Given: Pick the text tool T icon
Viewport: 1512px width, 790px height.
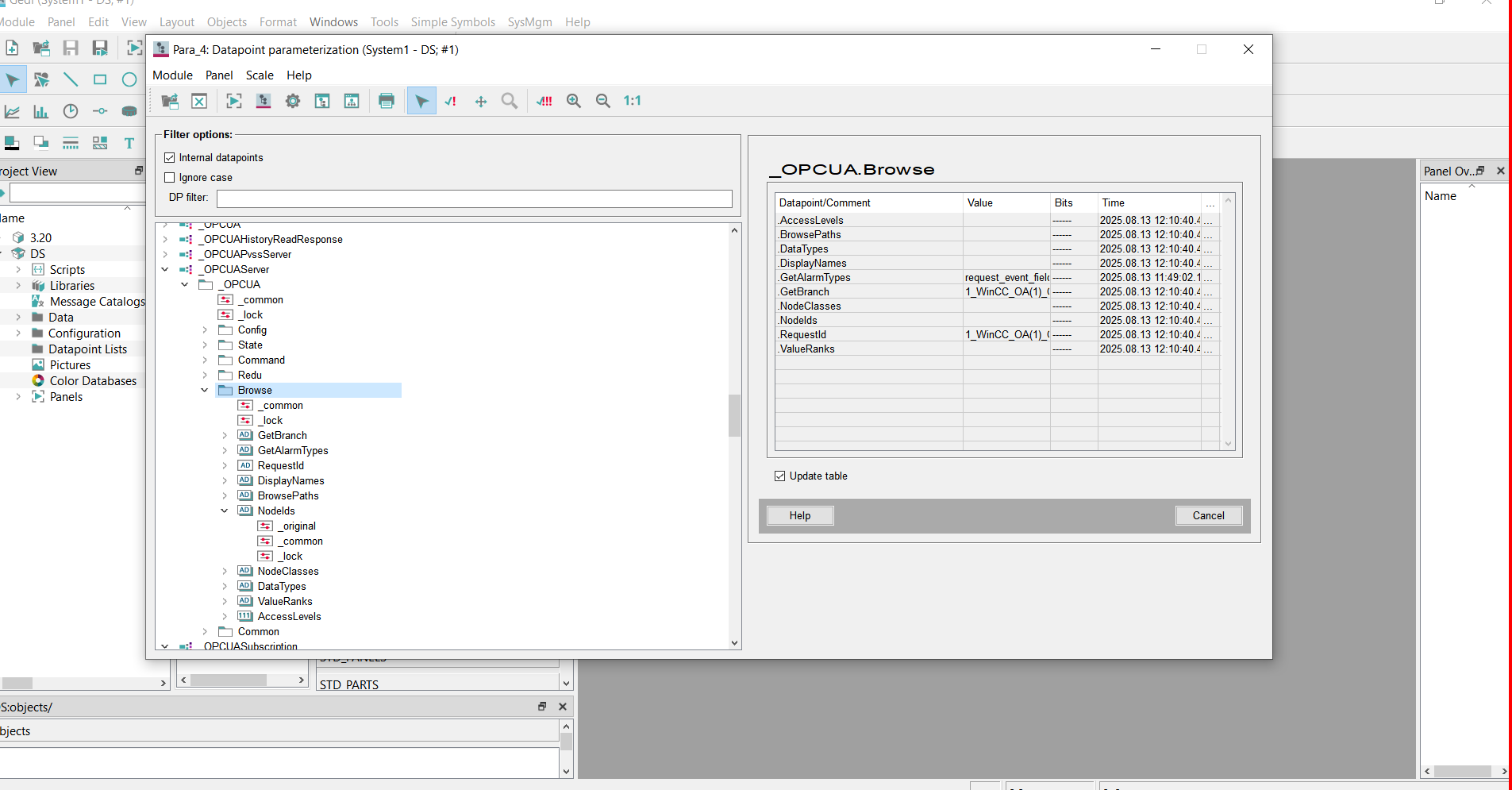Looking at the screenshot, I should tap(129, 143).
